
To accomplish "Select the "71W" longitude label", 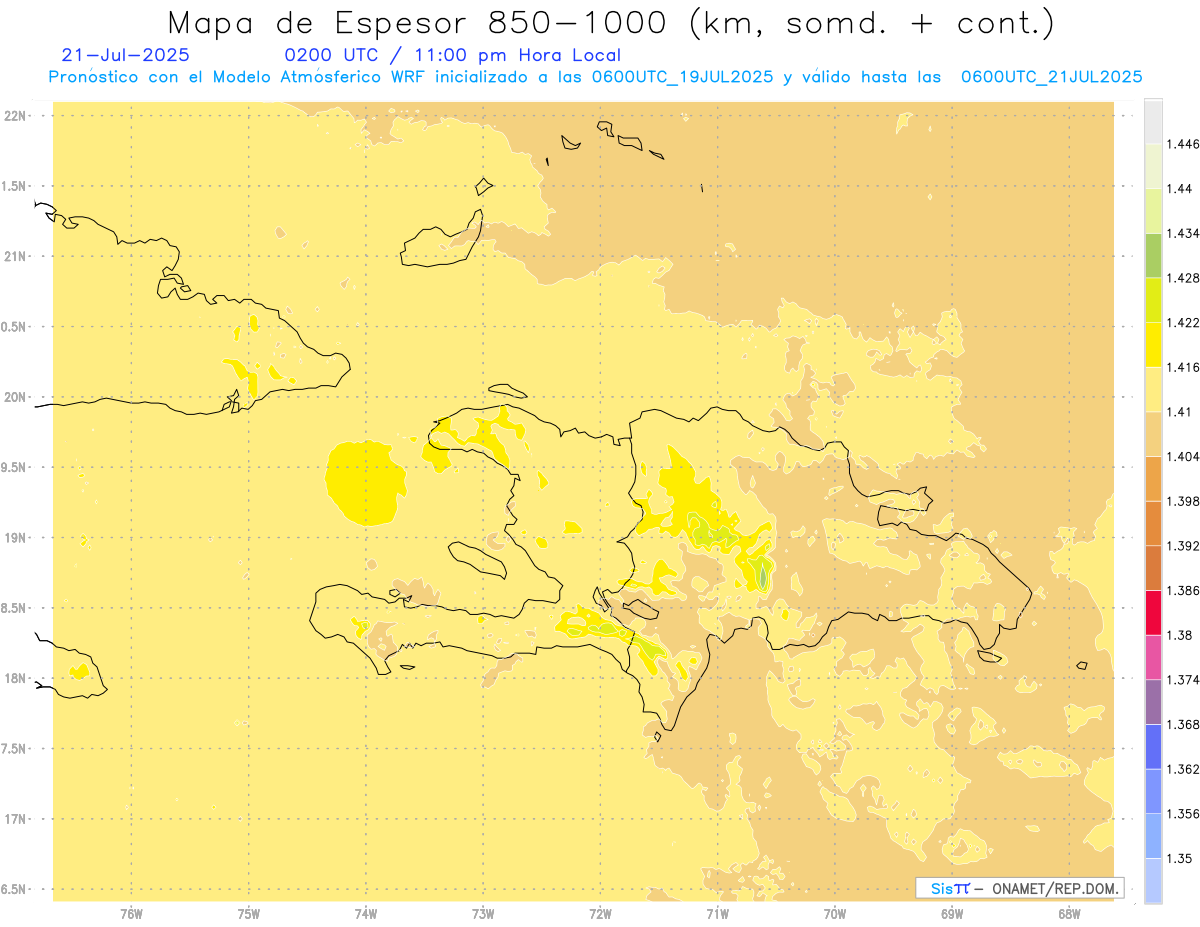I will click(x=717, y=914).
